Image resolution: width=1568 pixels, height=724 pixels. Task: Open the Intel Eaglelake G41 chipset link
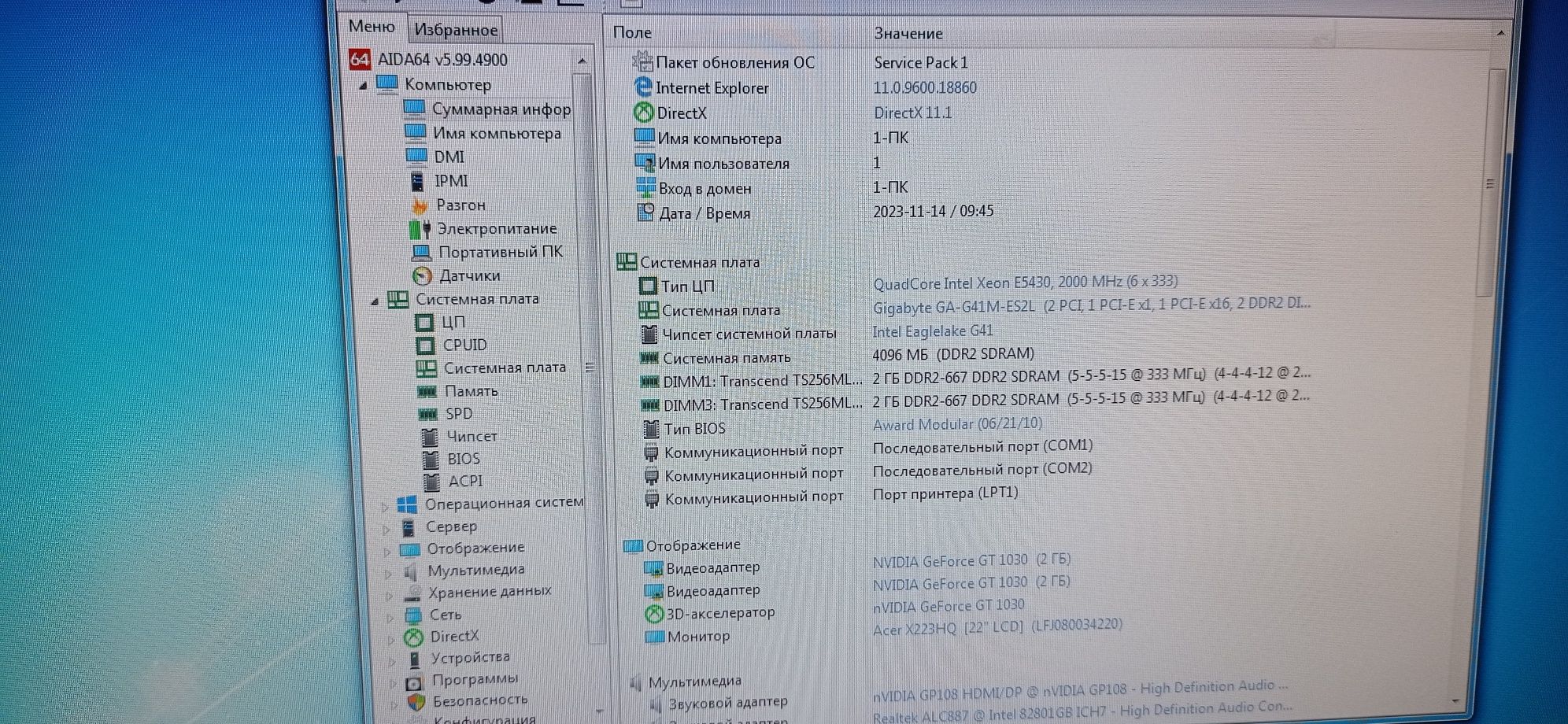tap(933, 331)
